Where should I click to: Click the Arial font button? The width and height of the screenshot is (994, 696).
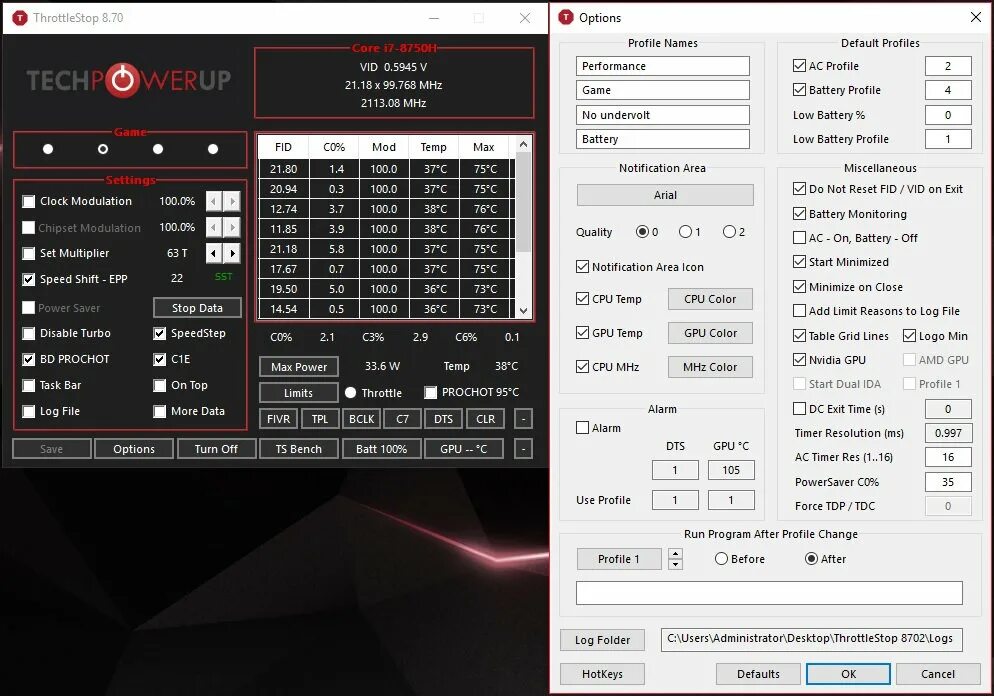(x=665, y=195)
